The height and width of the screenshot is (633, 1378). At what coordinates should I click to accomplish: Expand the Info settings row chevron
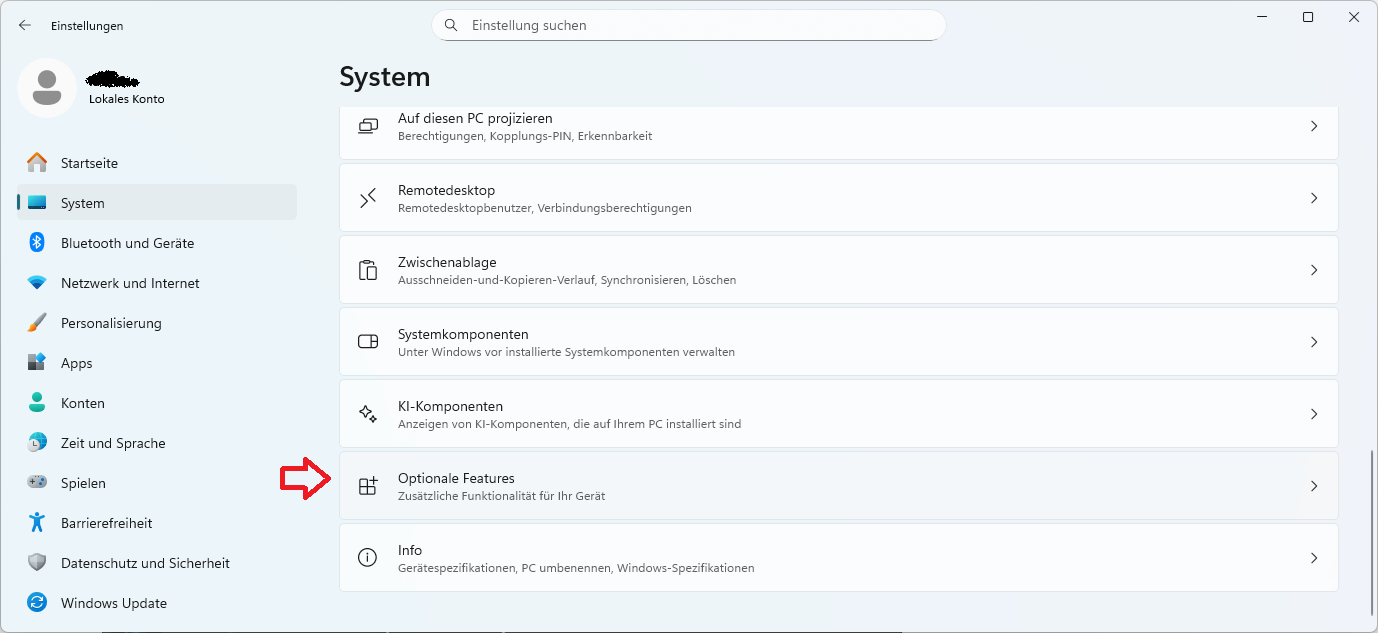click(x=1314, y=558)
